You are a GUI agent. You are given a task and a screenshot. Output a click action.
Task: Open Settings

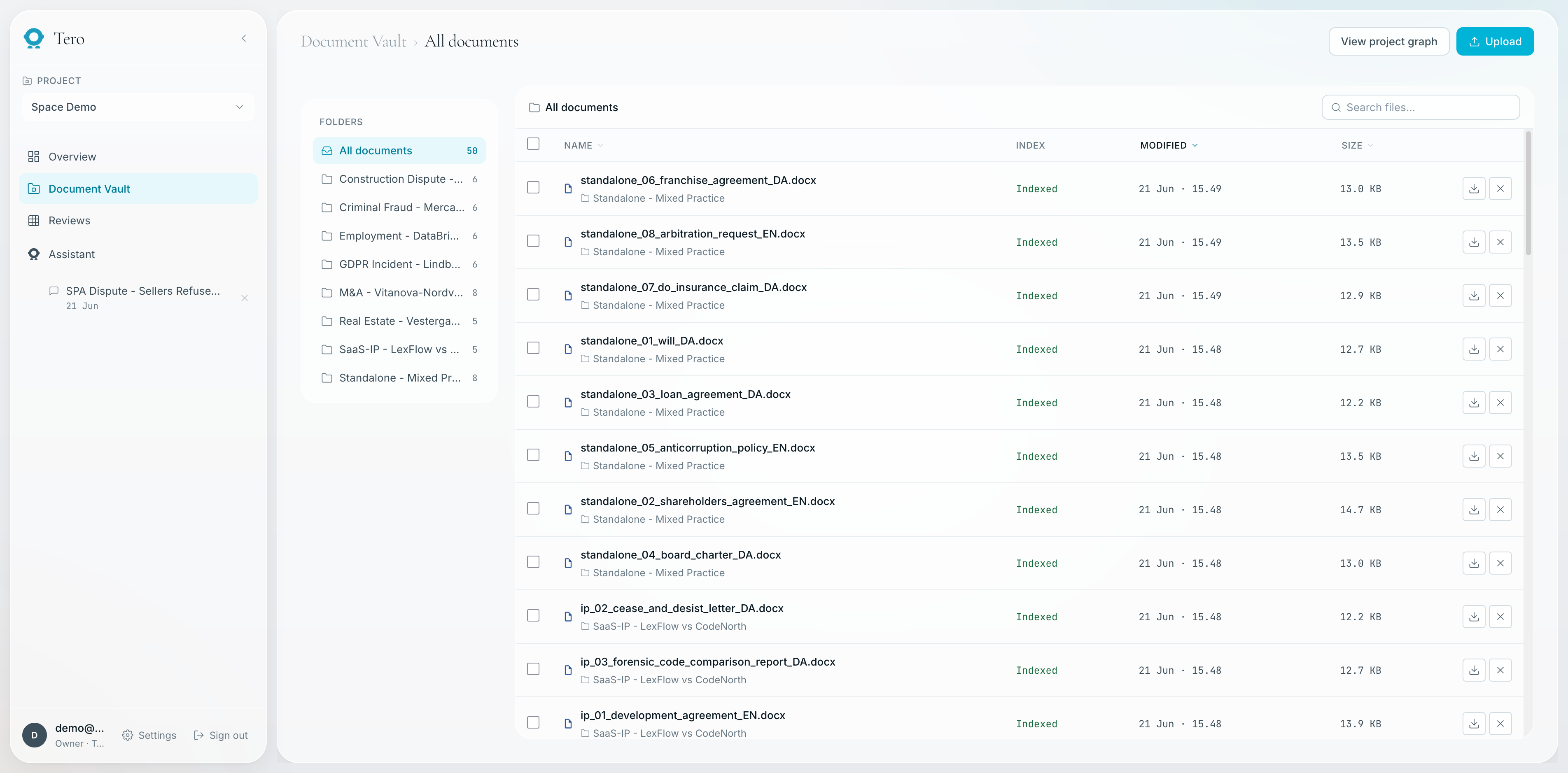click(149, 735)
